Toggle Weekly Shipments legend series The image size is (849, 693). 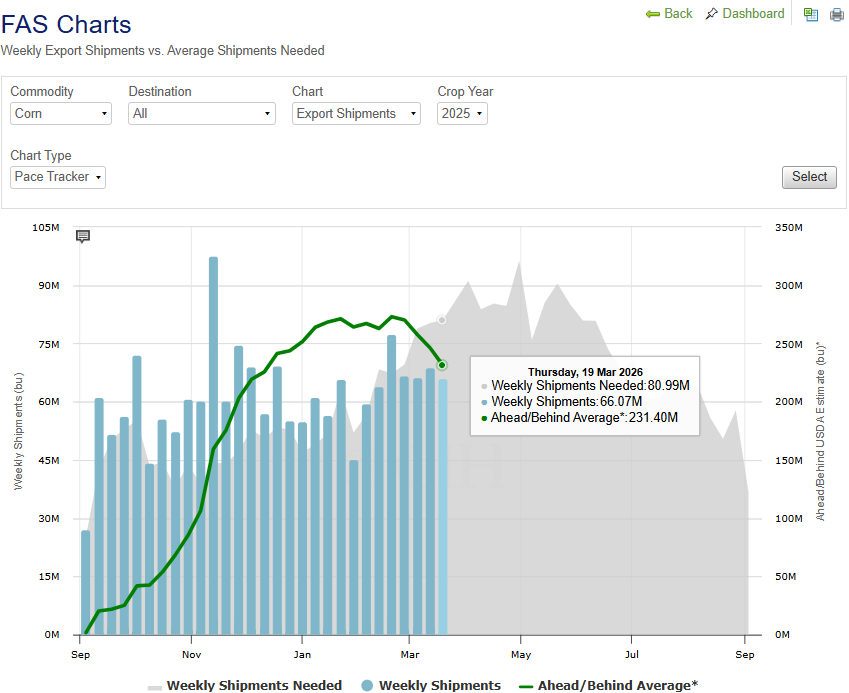tap(430, 685)
